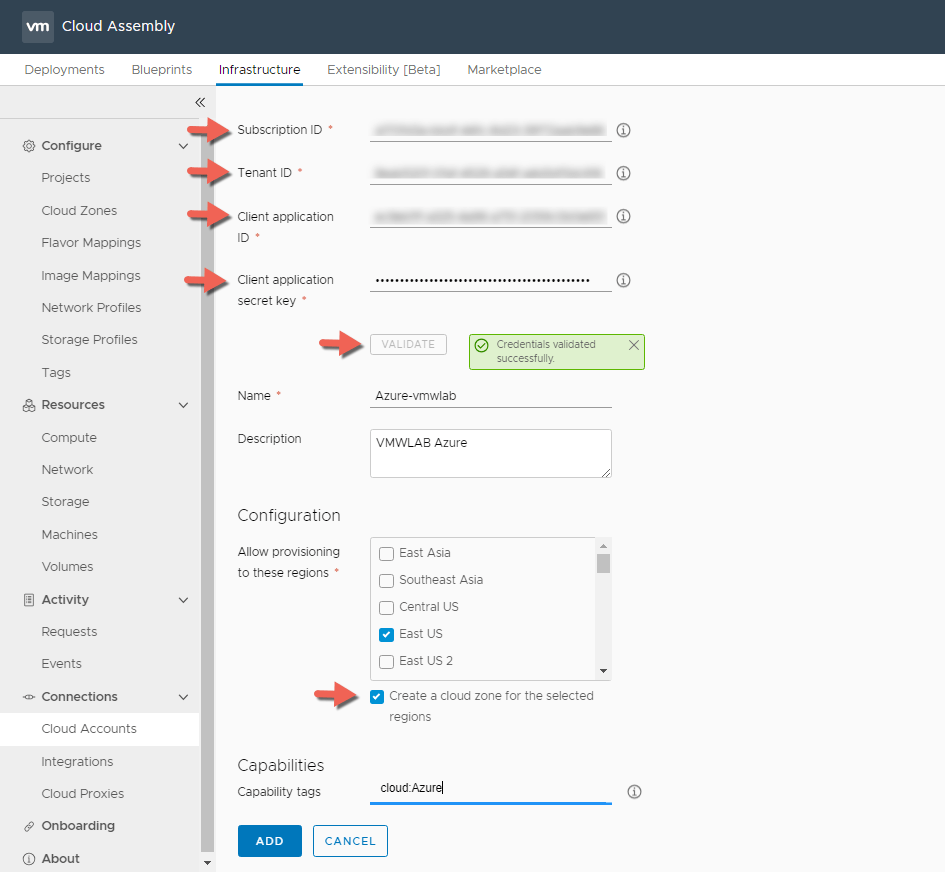The height and width of the screenshot is (872, 945).
Task: Dismiss the credentials validated notification
Action: click(x=633, y=345)
